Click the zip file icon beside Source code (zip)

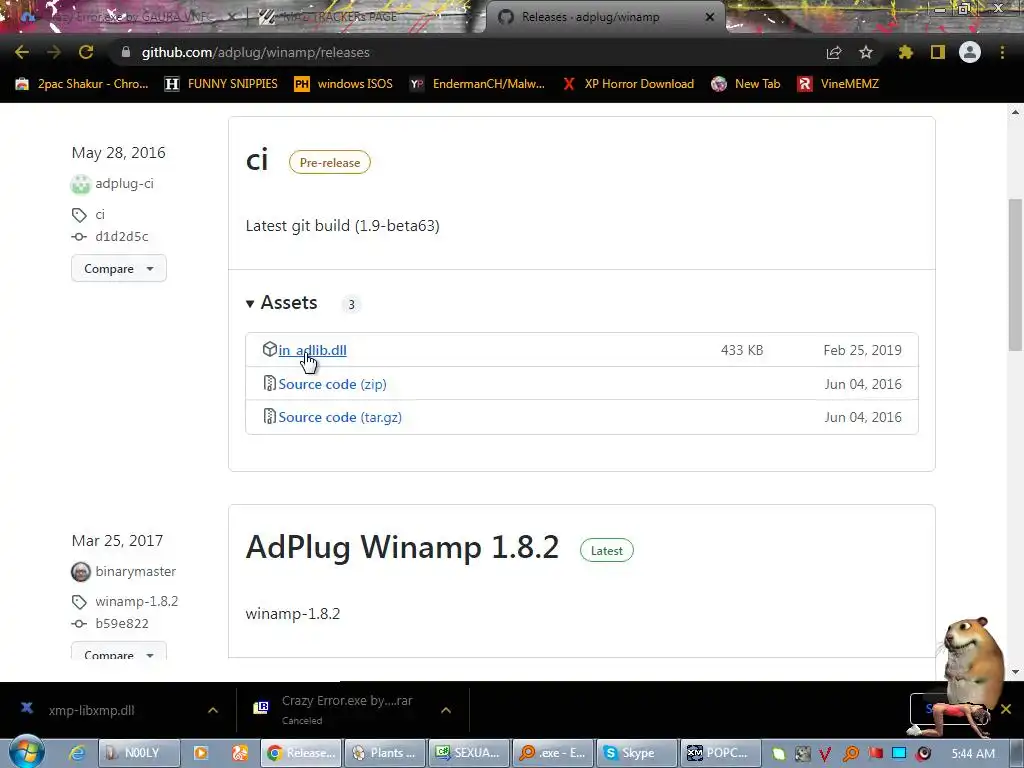(269, 383)
